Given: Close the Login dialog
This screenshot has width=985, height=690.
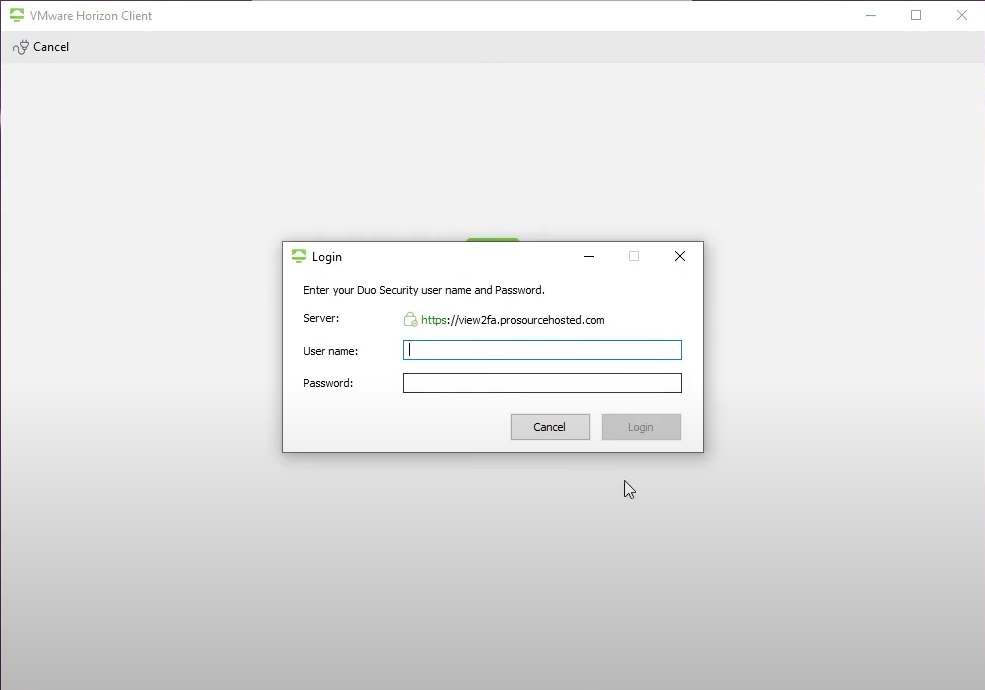Looking at the screenshot, I should click(x=680, y=256).
